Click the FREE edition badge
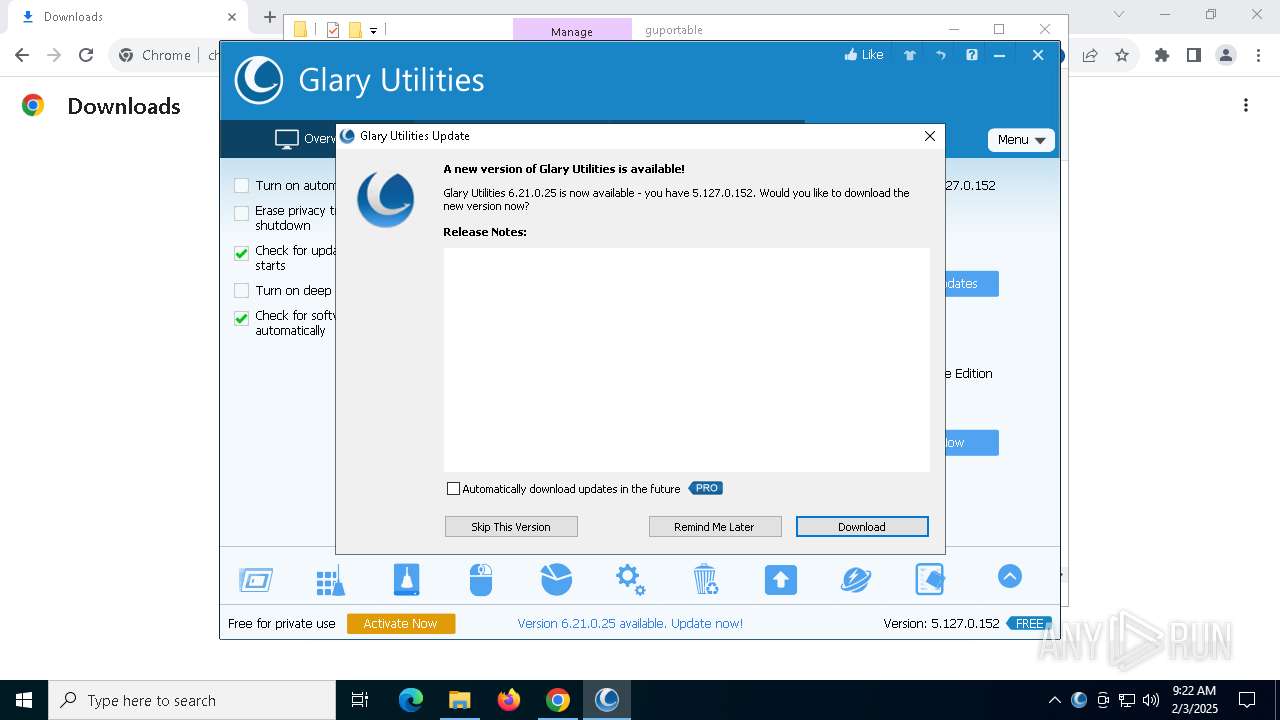Image resolution: width=1280 pixels, height=720 pixels. tap(1029, 623)
